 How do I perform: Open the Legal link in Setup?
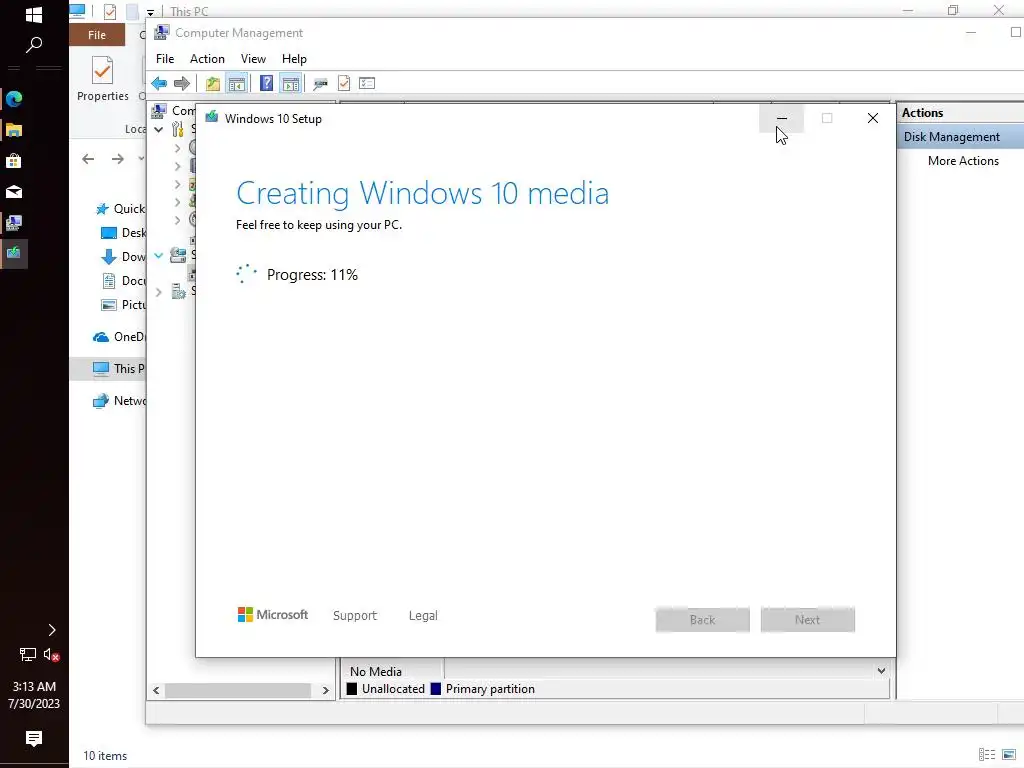(x=423, y=615)
